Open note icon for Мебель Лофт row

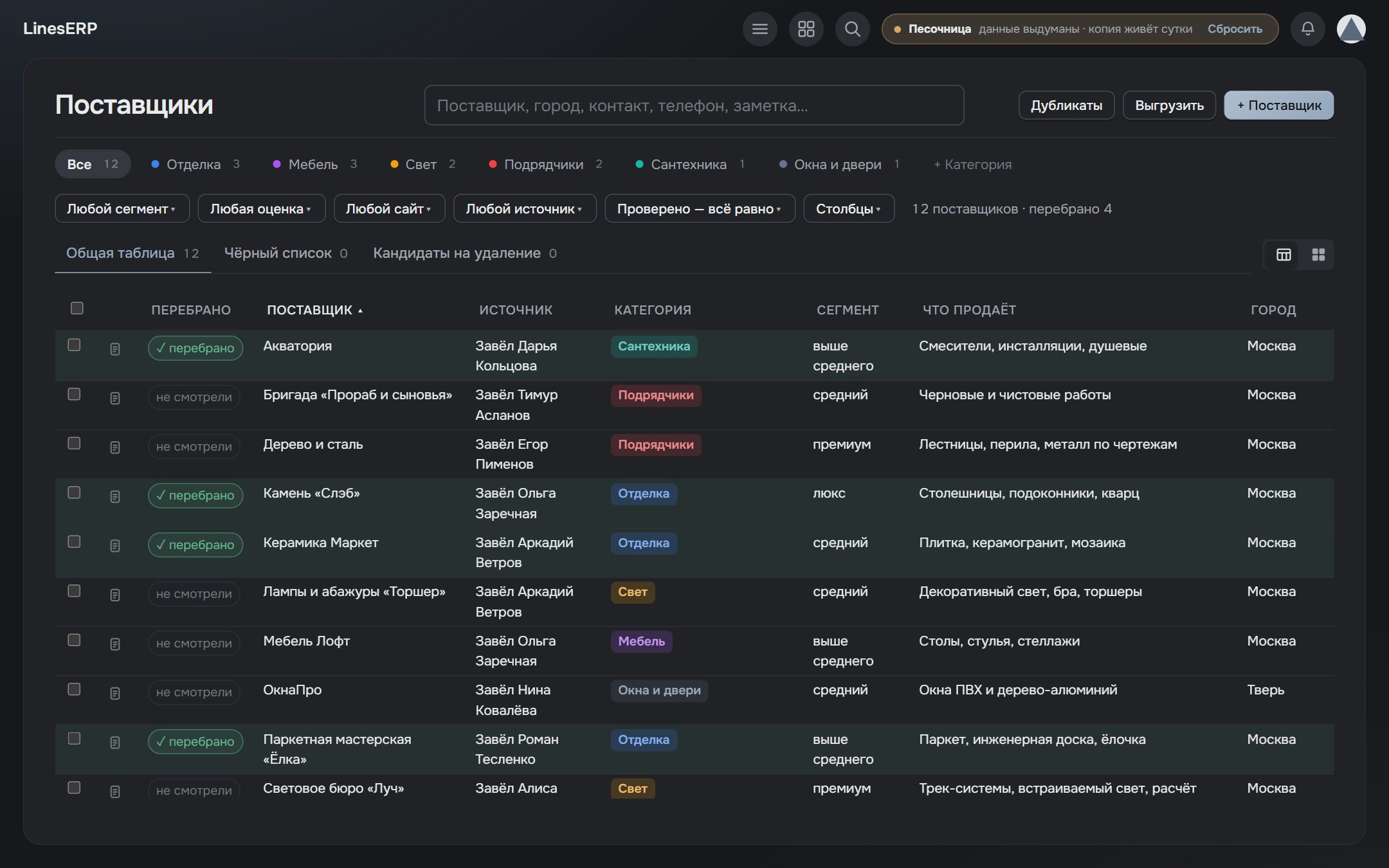click(115, 644)
